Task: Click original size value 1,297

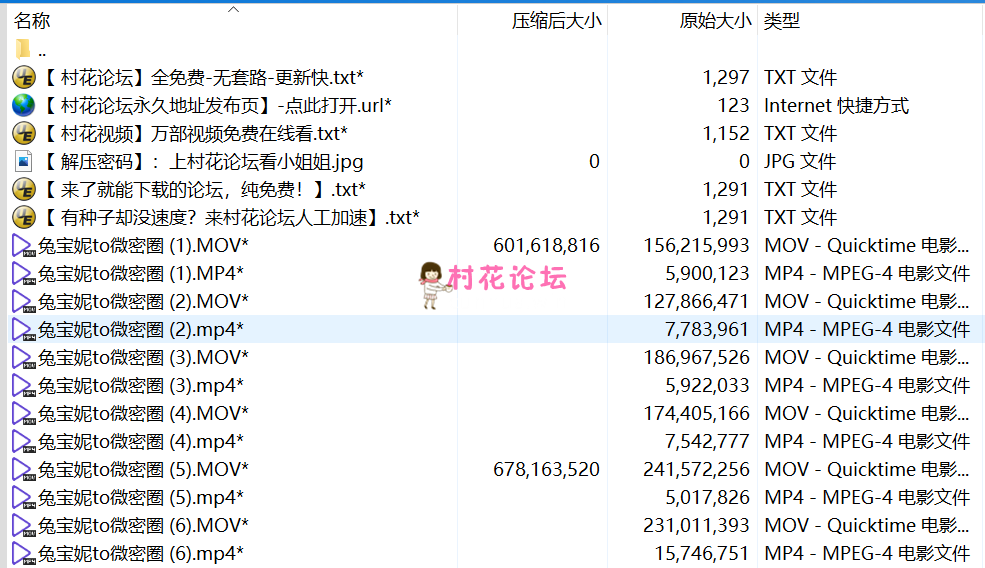Action: (726, 77)
